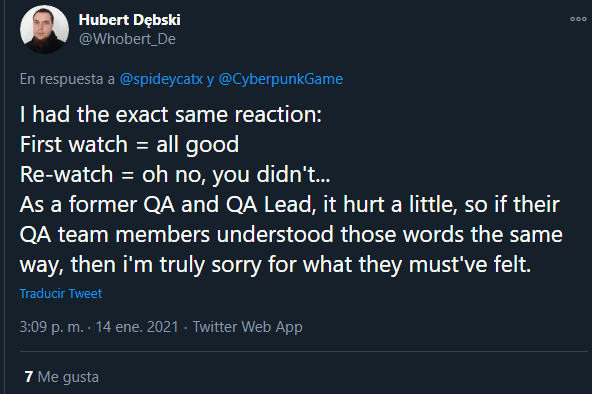Open the @CyberpunkGame mention

[281, 79]
